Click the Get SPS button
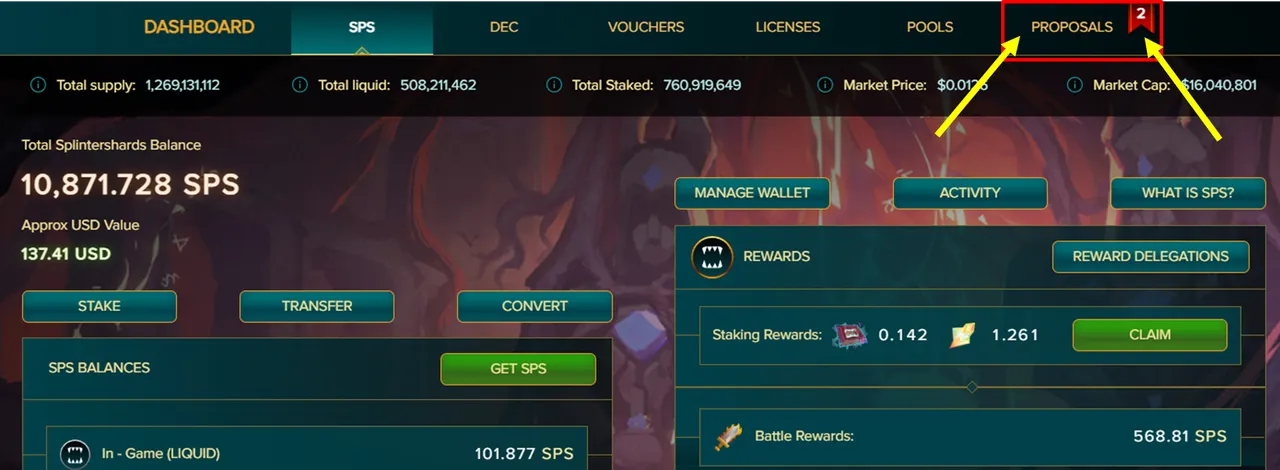1280x470 pixels. click(x=518, y=369)
